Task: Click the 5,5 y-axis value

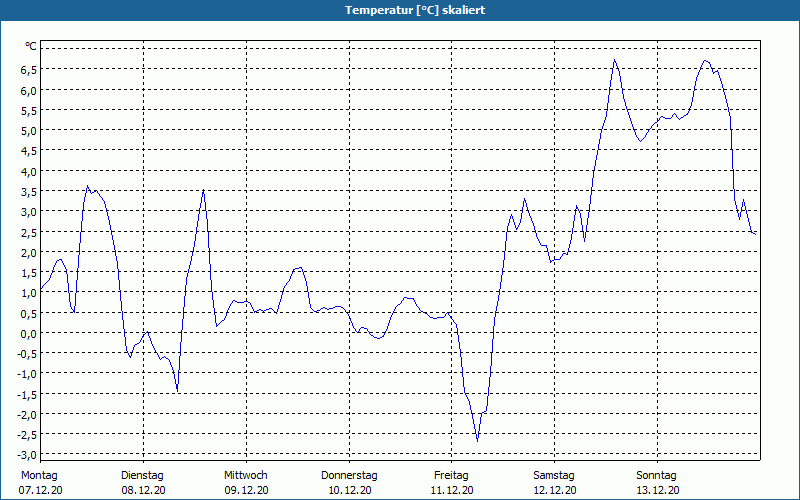Action: 29,111
